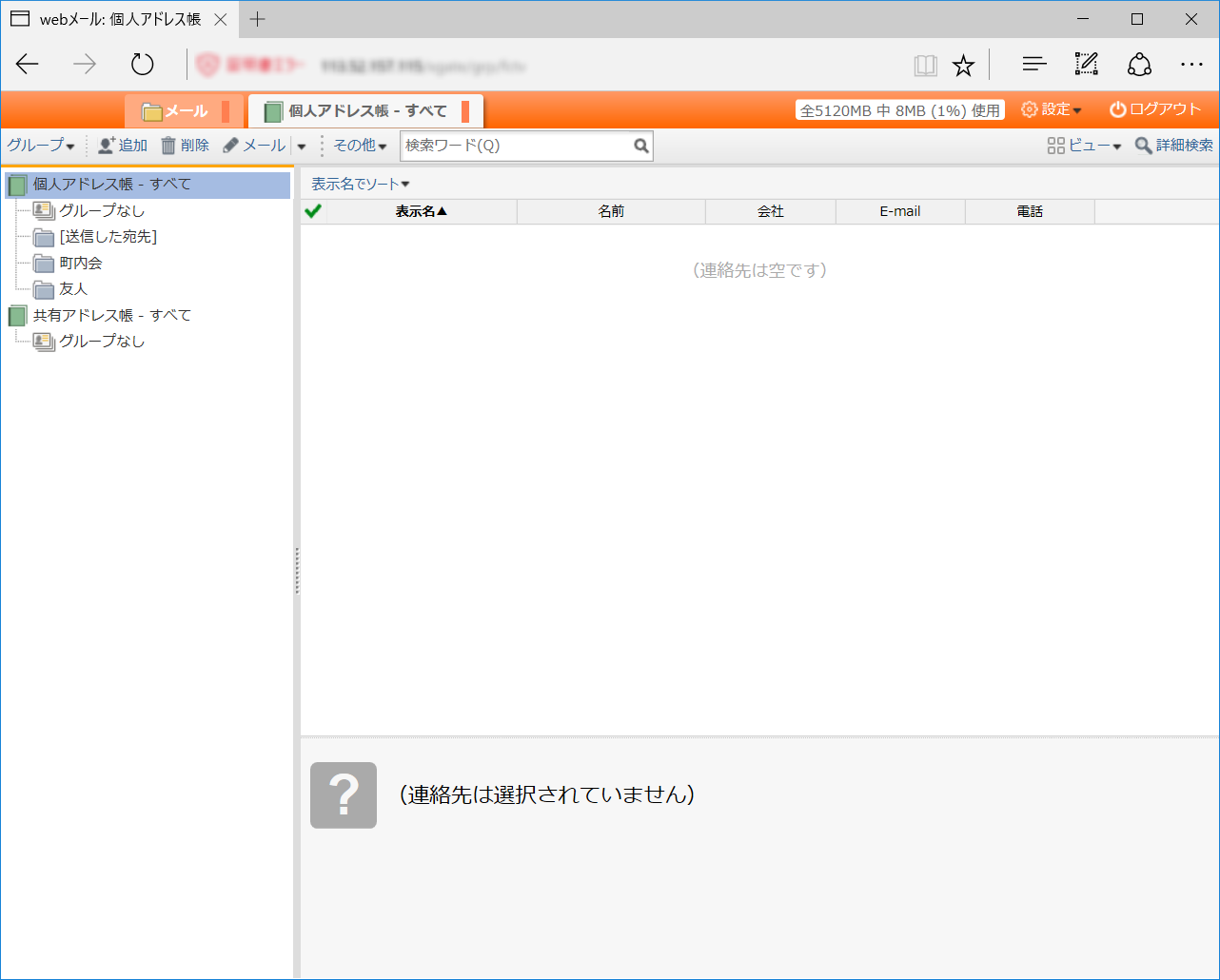The width and height of the screenshot is (1220, 980).
Task: Click the trash delete icon
Action: coord(168,146)
